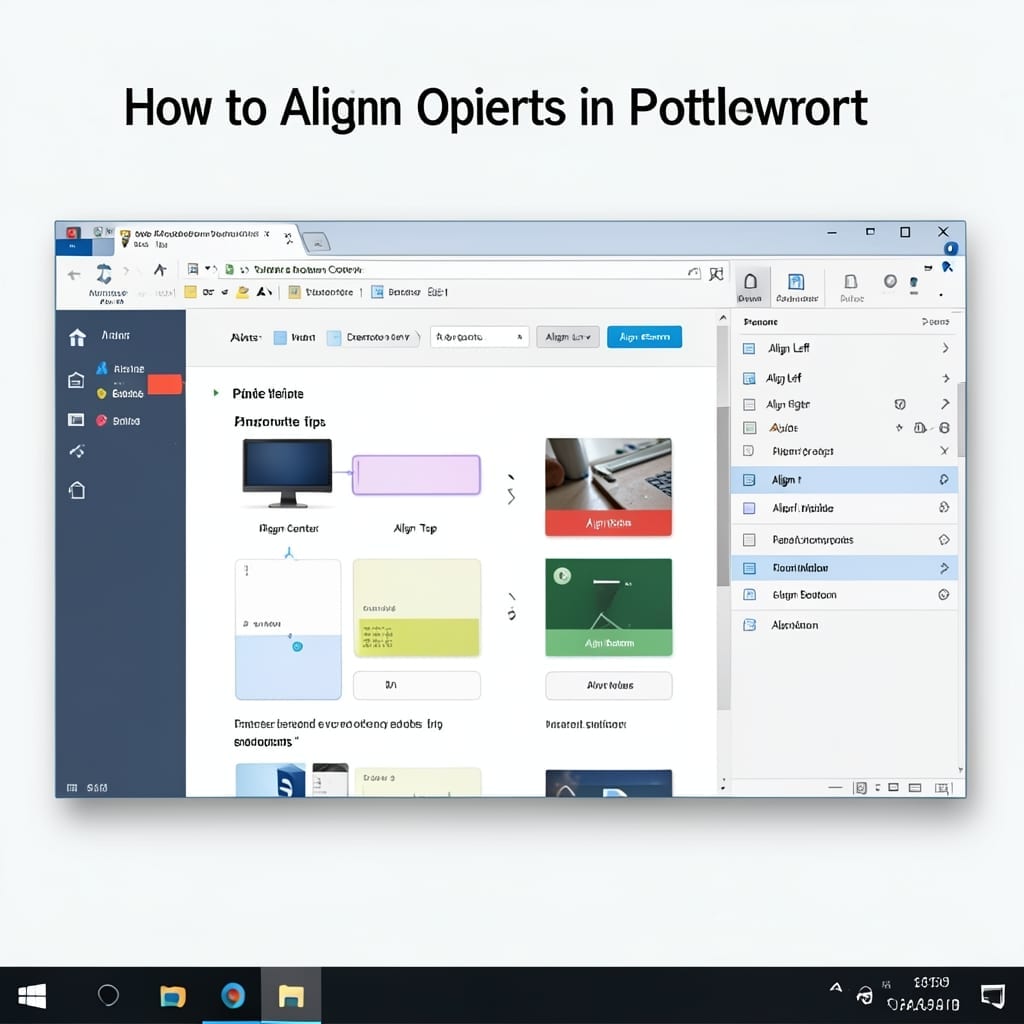Open the green card thumbnail

pyautogui.click(x=609, y=607)
